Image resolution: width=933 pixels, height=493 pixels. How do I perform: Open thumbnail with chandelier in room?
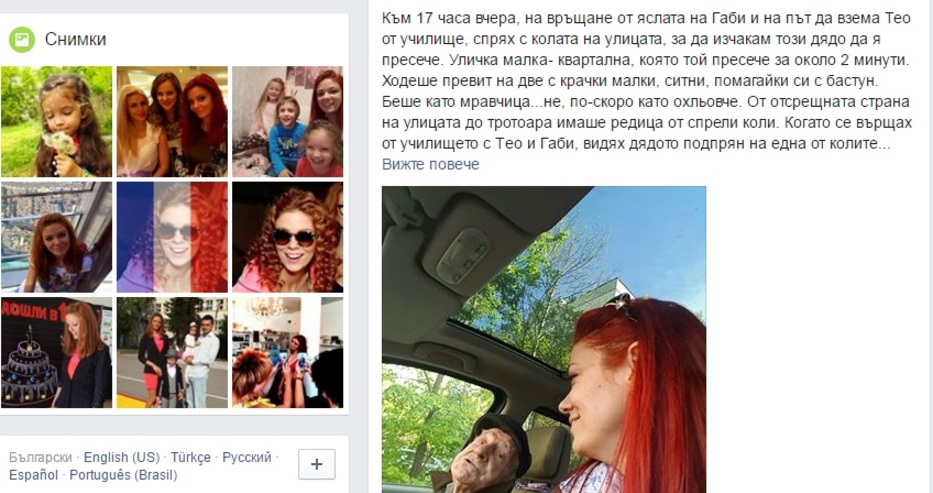[287, 352]
